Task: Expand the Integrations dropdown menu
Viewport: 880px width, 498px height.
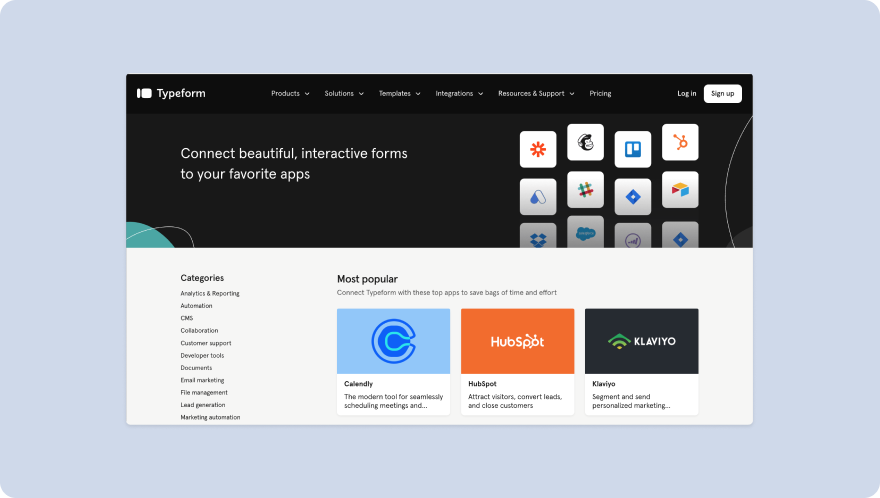Action: pos(459,93)
